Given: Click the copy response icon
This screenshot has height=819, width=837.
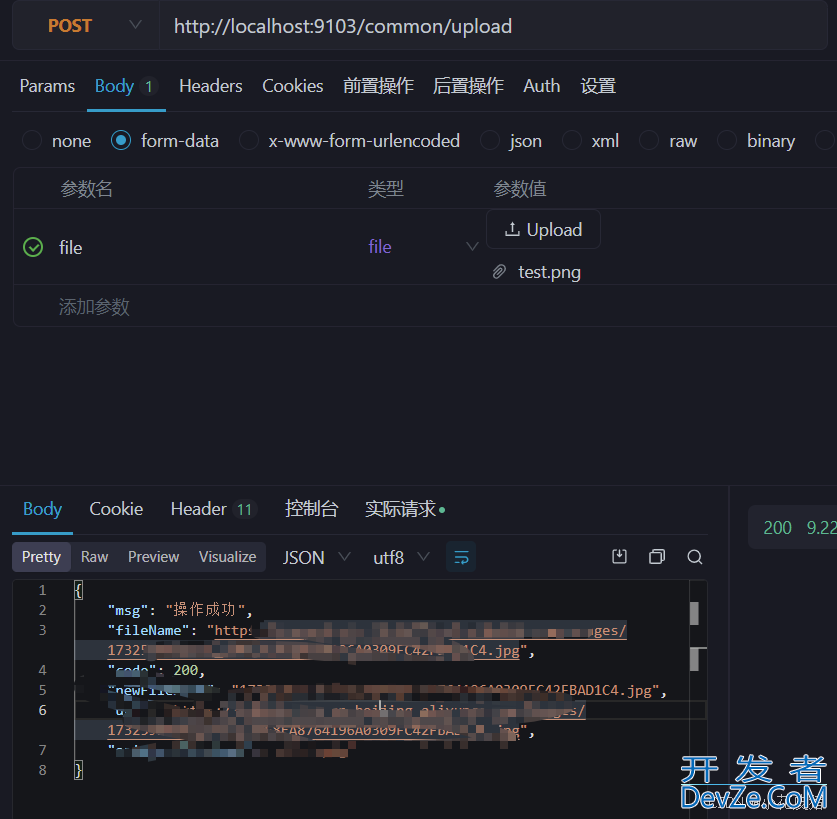Looking at the screenshot, I should point(657,557).
